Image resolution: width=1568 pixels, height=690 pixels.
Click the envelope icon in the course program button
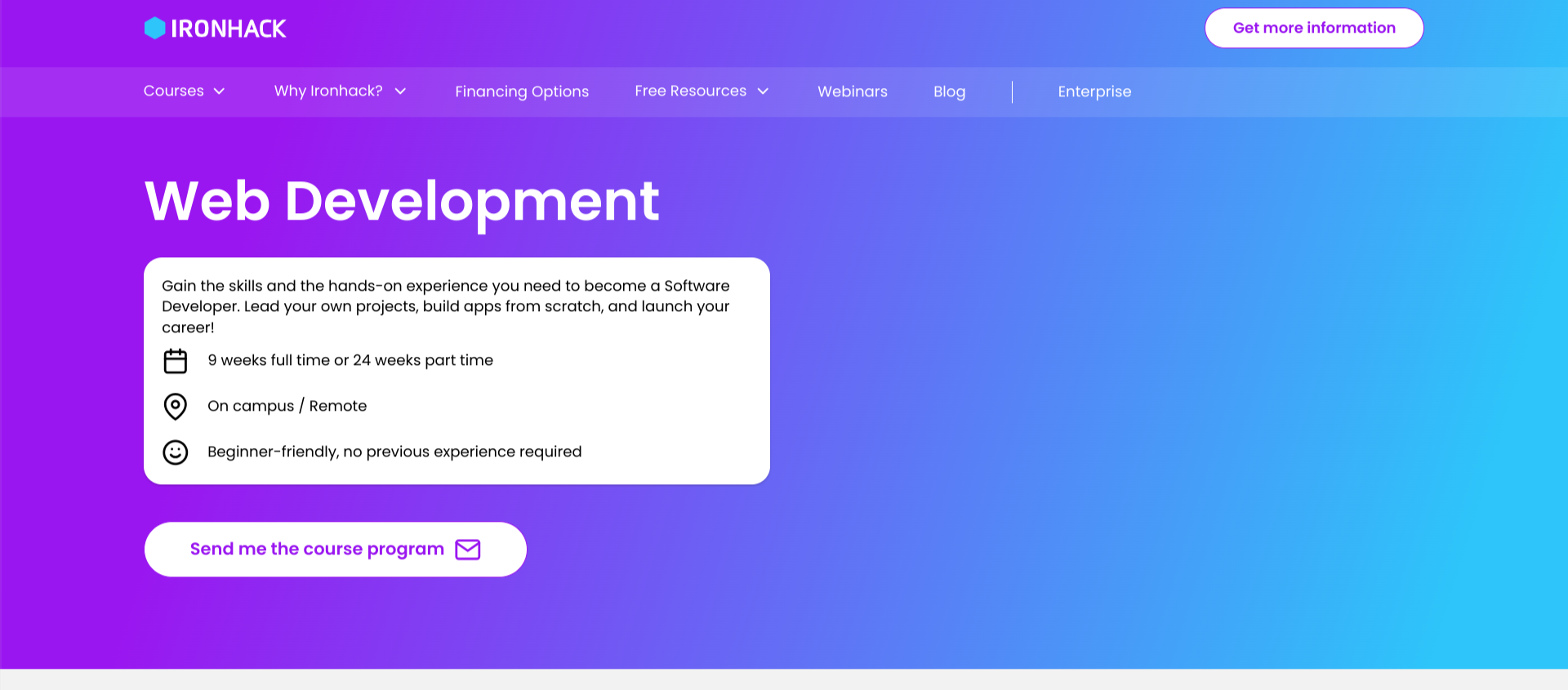point(468,550)
